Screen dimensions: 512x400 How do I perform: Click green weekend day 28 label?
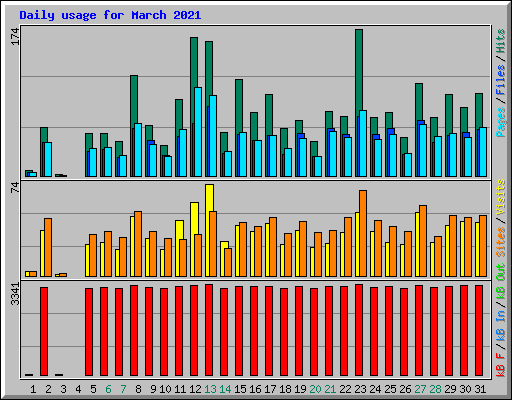coord(435,389)
